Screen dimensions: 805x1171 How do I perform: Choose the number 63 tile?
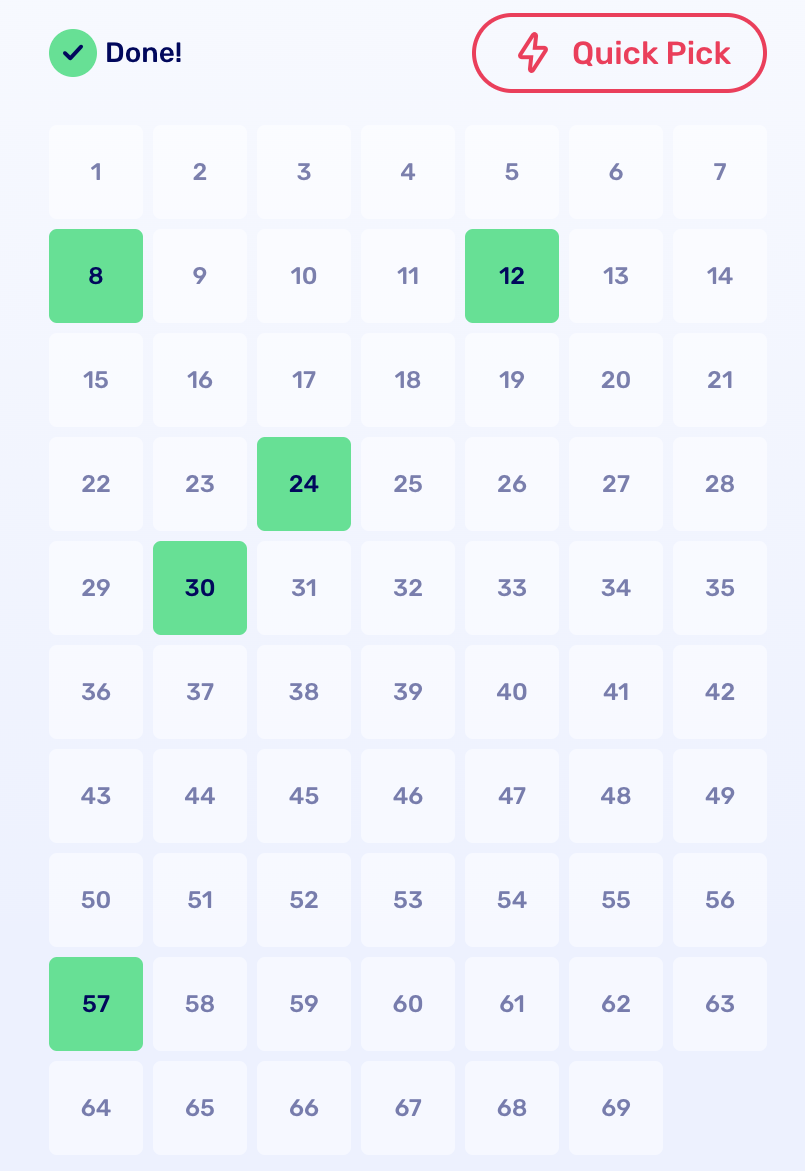click(720, 1004)
